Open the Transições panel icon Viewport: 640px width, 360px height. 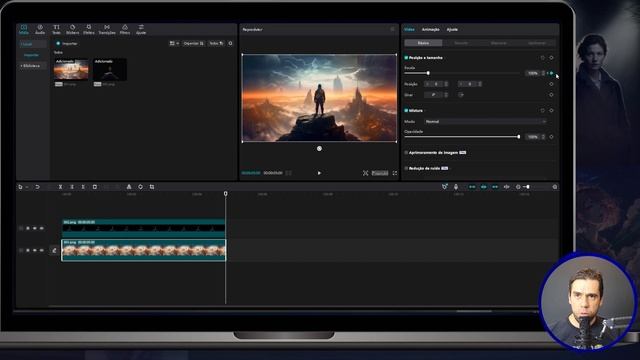[x=107, y=29]
